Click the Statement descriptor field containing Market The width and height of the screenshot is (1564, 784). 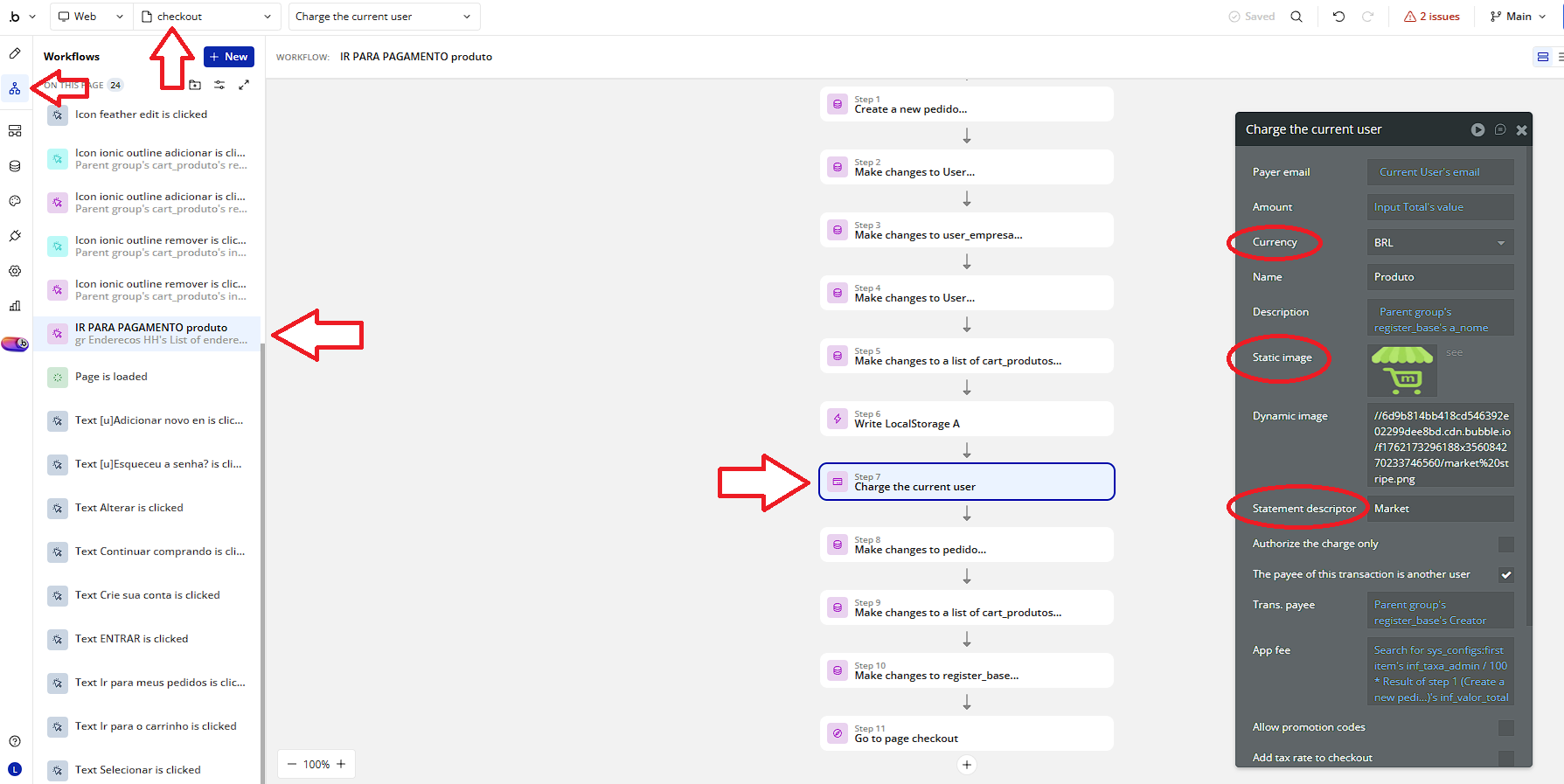click(x=1439, y=509)
